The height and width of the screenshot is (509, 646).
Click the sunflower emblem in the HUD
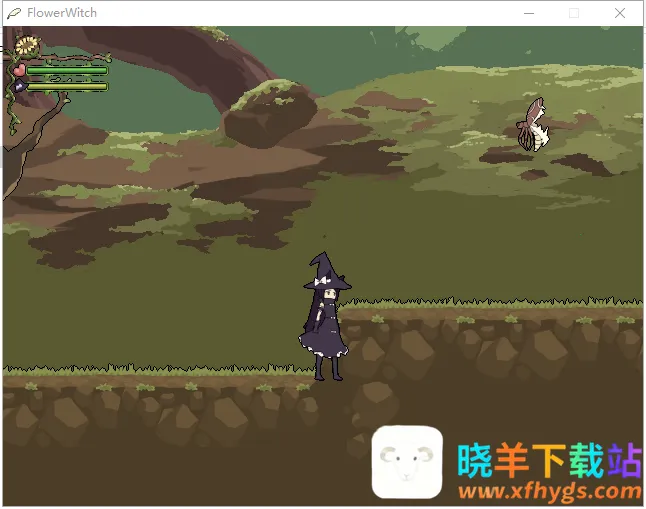(x=27, y=45)
